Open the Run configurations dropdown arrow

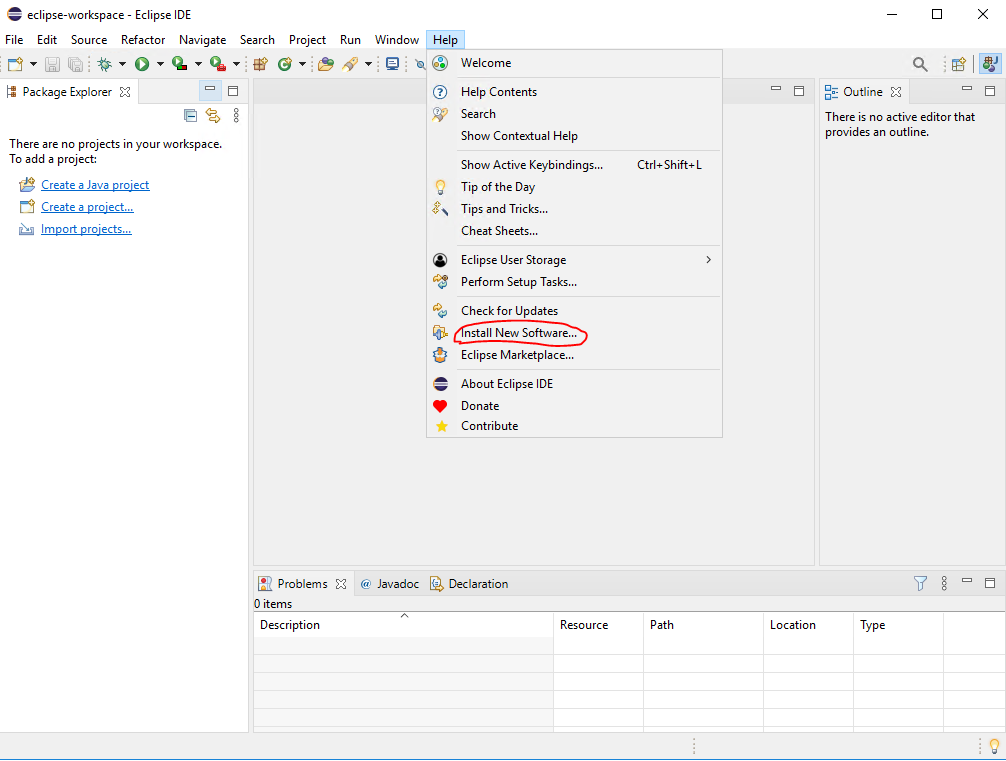(x=160, y=64)
